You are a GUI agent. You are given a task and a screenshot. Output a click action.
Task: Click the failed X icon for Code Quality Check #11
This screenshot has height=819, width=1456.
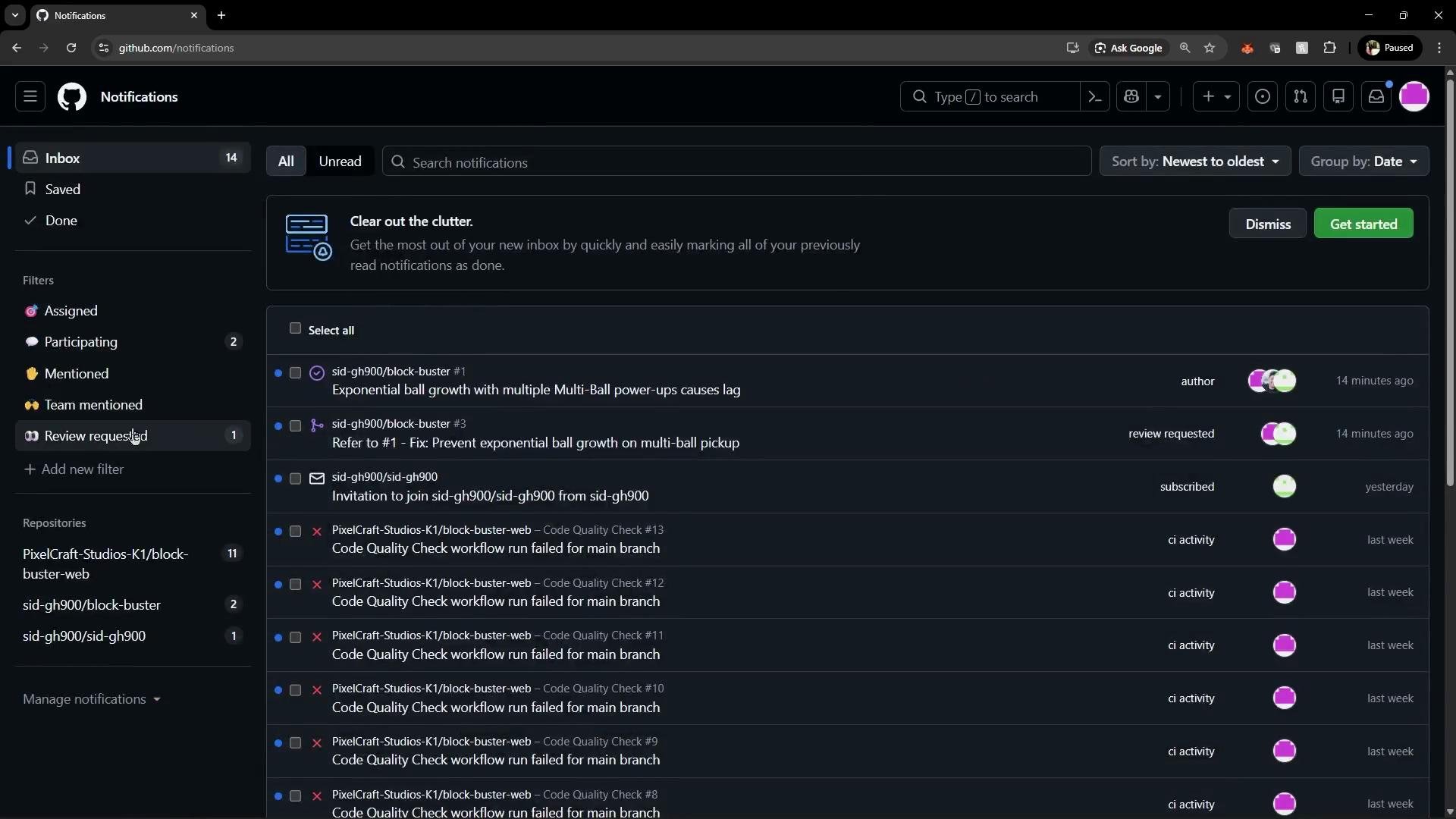(x=317, y=637)
